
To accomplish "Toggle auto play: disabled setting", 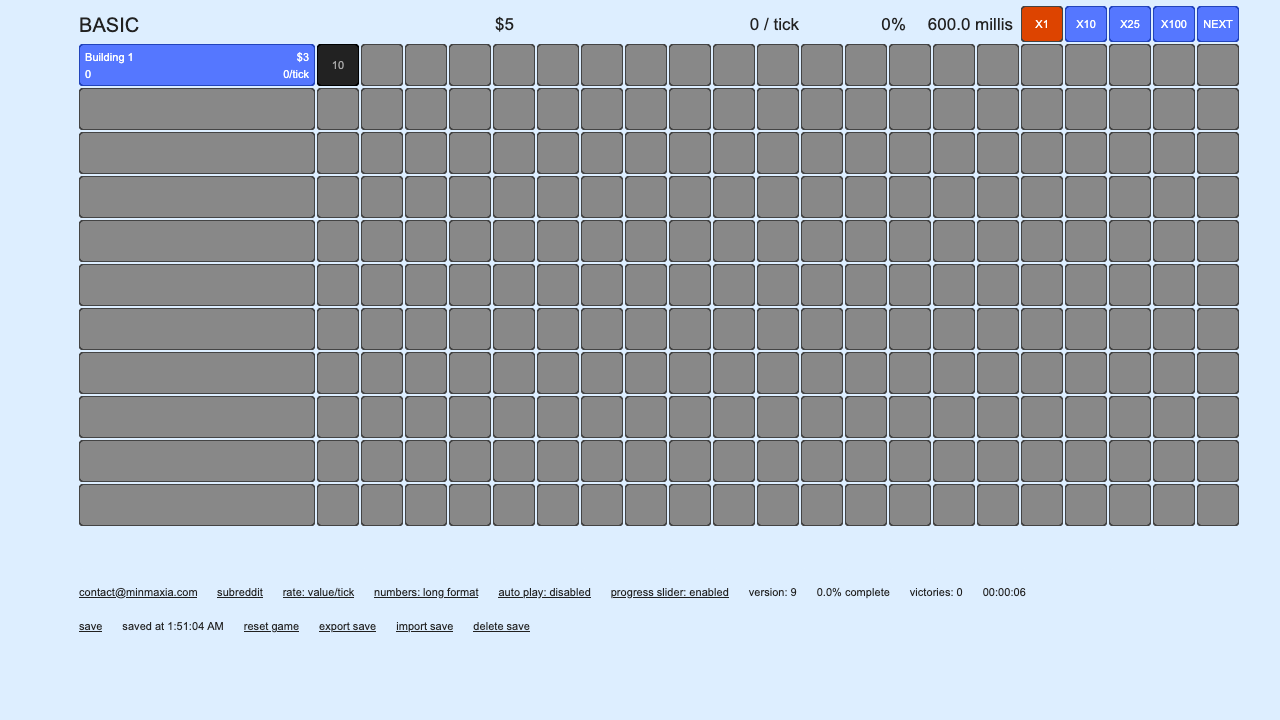I will click(544, 592).
